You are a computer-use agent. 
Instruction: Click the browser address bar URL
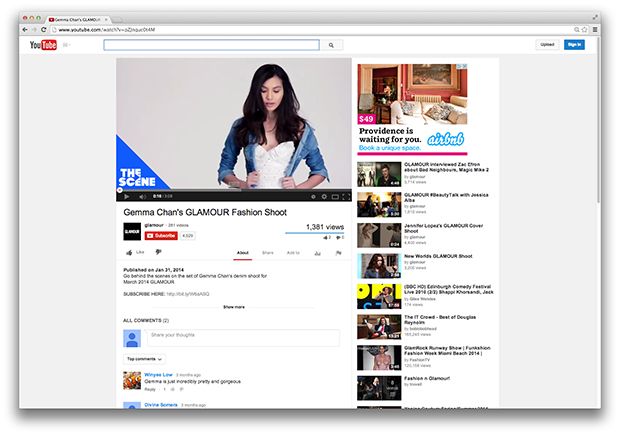[x=107, y=30]
